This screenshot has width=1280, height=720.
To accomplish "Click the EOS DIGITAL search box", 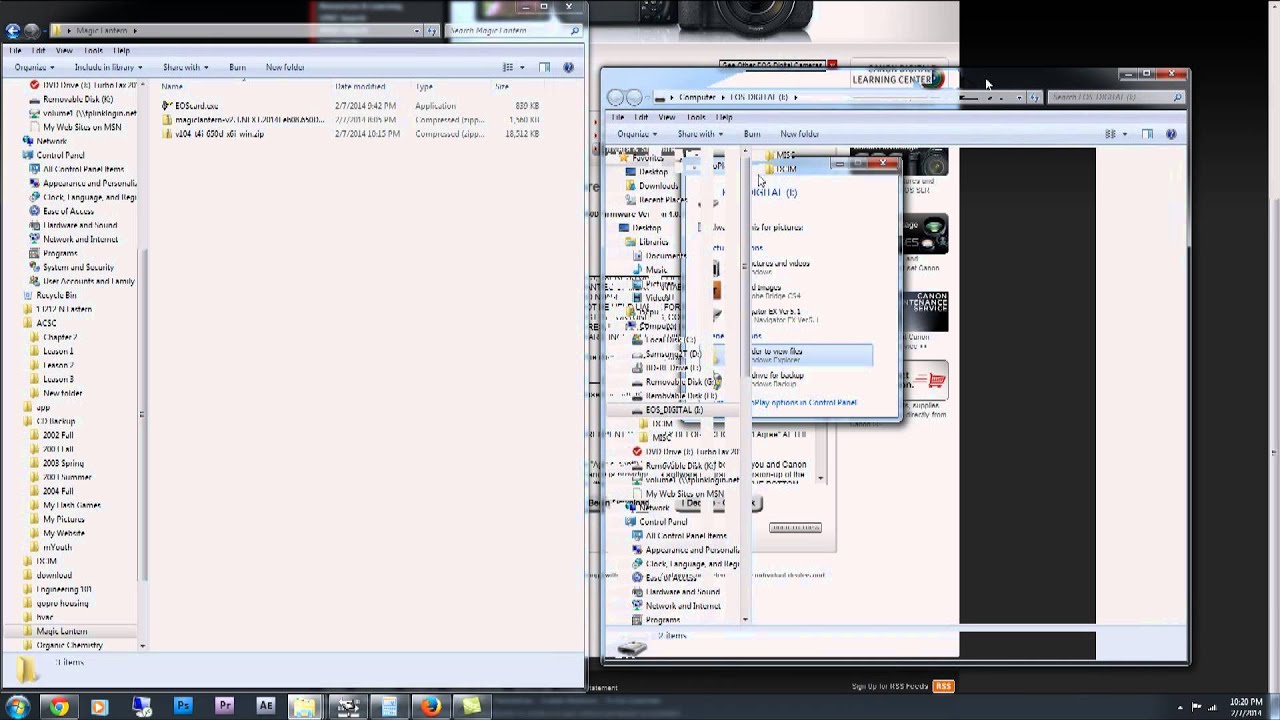I will [1116, 97].
